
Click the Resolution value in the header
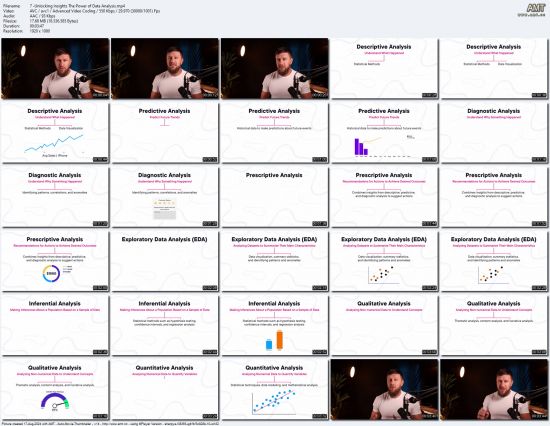click(x=40, y=31)
